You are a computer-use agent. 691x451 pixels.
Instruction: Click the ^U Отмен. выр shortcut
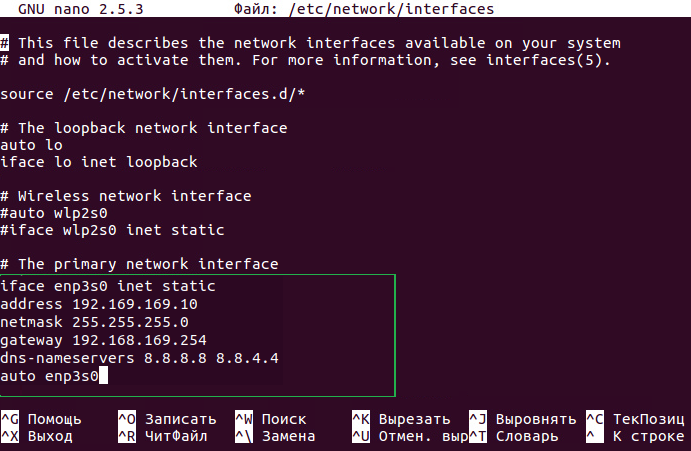click(x=410, y=436)
